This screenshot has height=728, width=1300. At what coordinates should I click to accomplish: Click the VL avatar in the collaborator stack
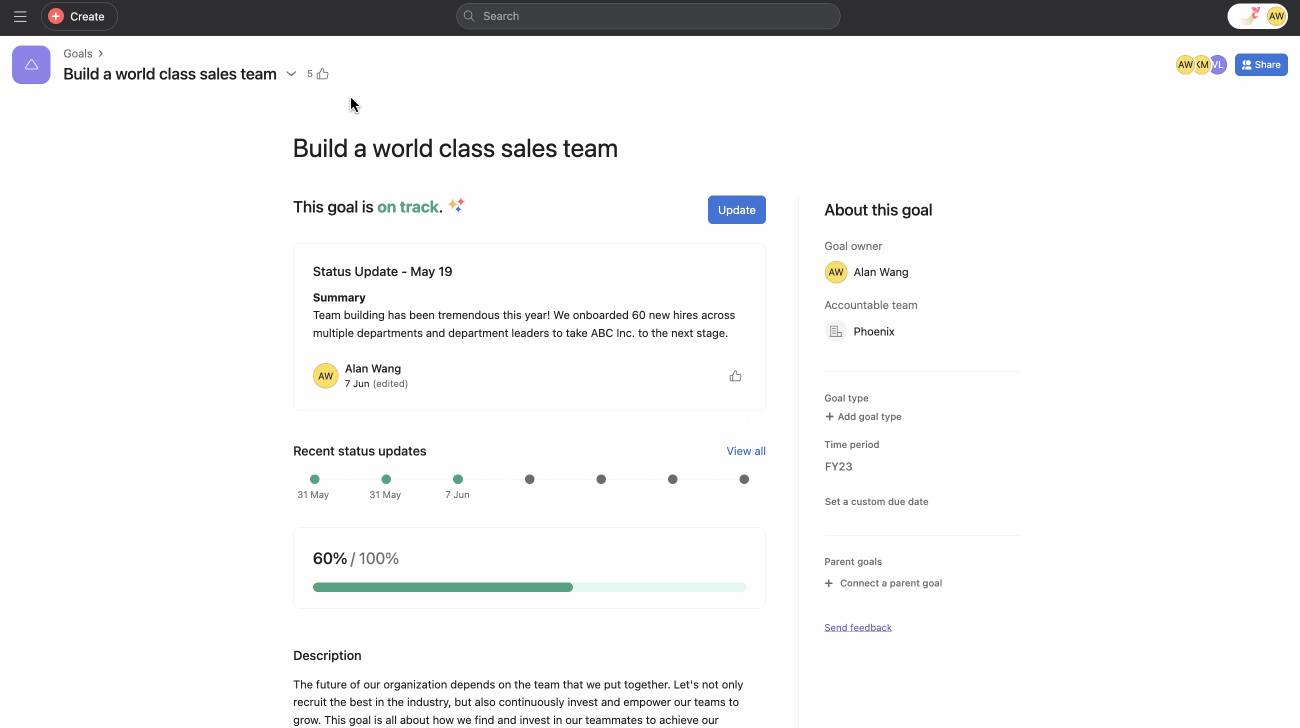tap(1218, 64)
